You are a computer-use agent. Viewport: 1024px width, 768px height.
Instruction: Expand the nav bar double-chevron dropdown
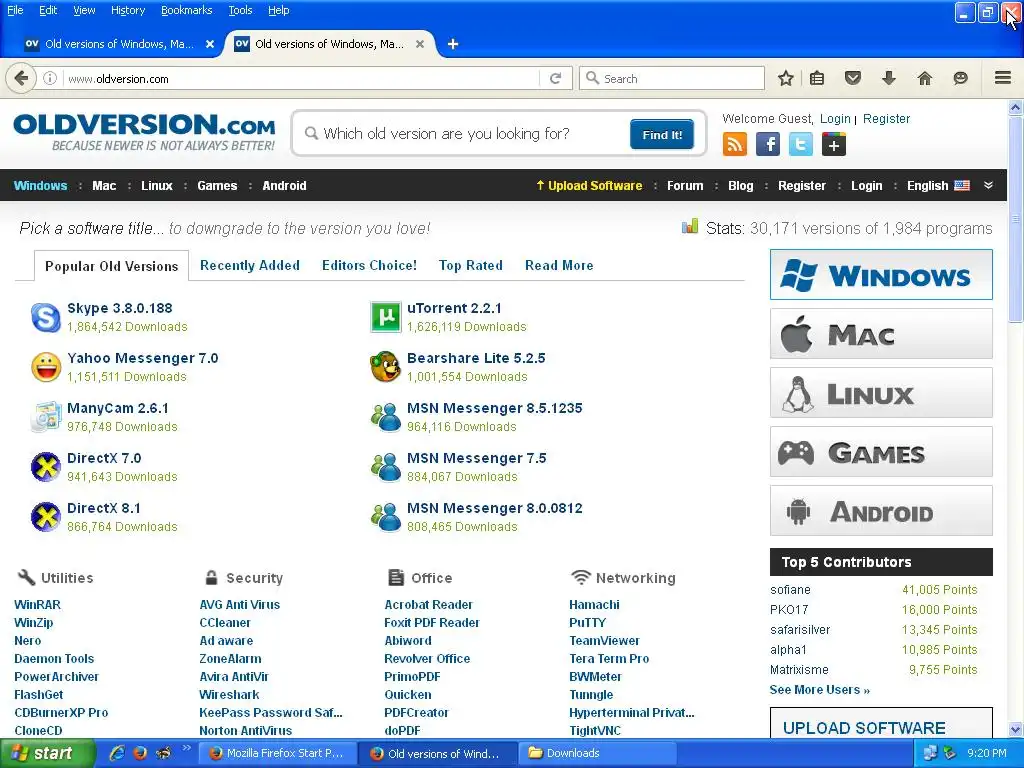[989, 185]
